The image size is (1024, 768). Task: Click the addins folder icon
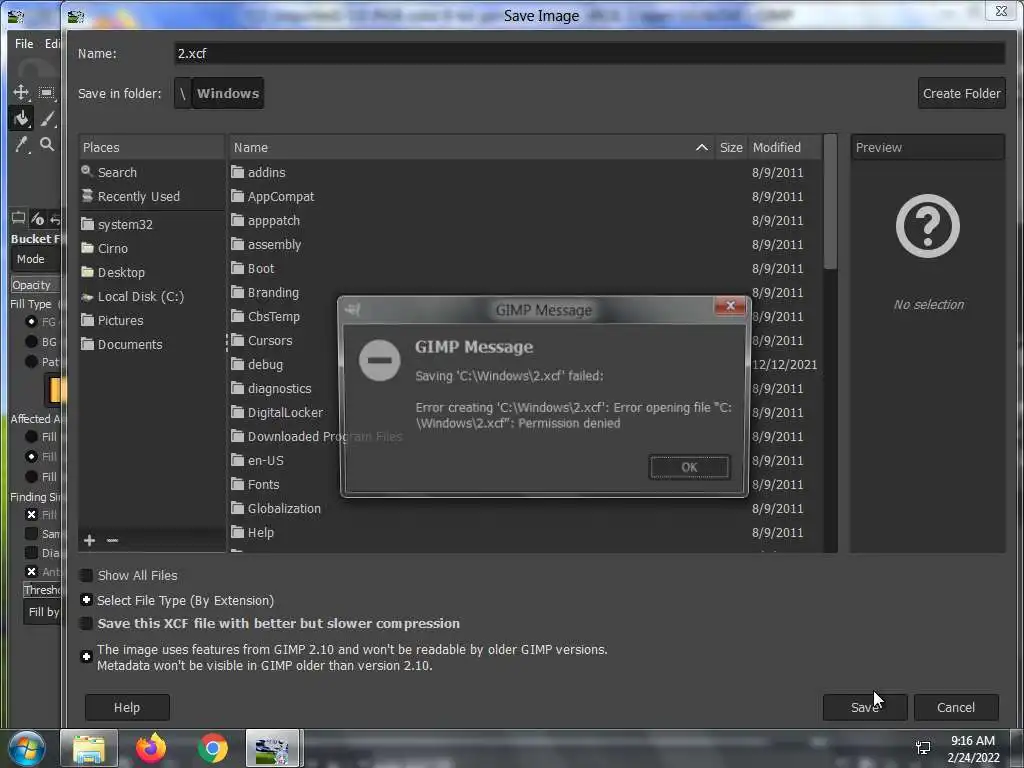pyautogui.click(x=238, y=172)
